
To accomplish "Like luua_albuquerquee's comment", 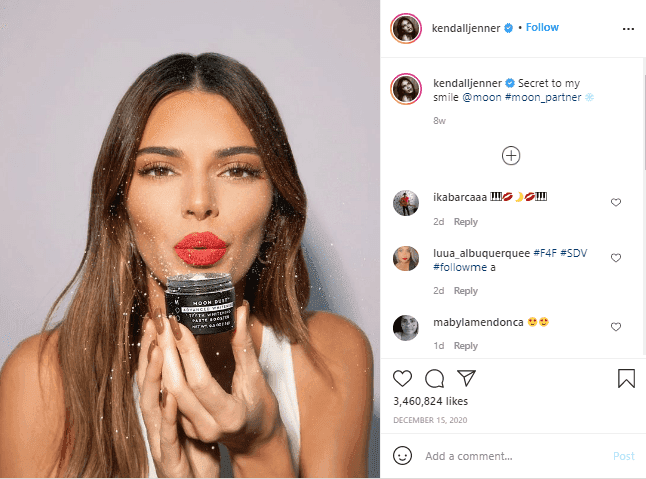I will [x=616, y=258].
